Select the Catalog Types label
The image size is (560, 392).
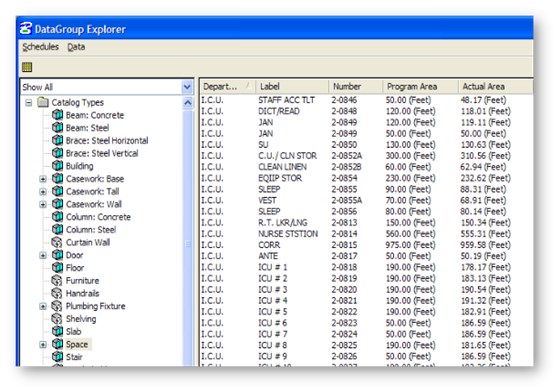(78, 102)
